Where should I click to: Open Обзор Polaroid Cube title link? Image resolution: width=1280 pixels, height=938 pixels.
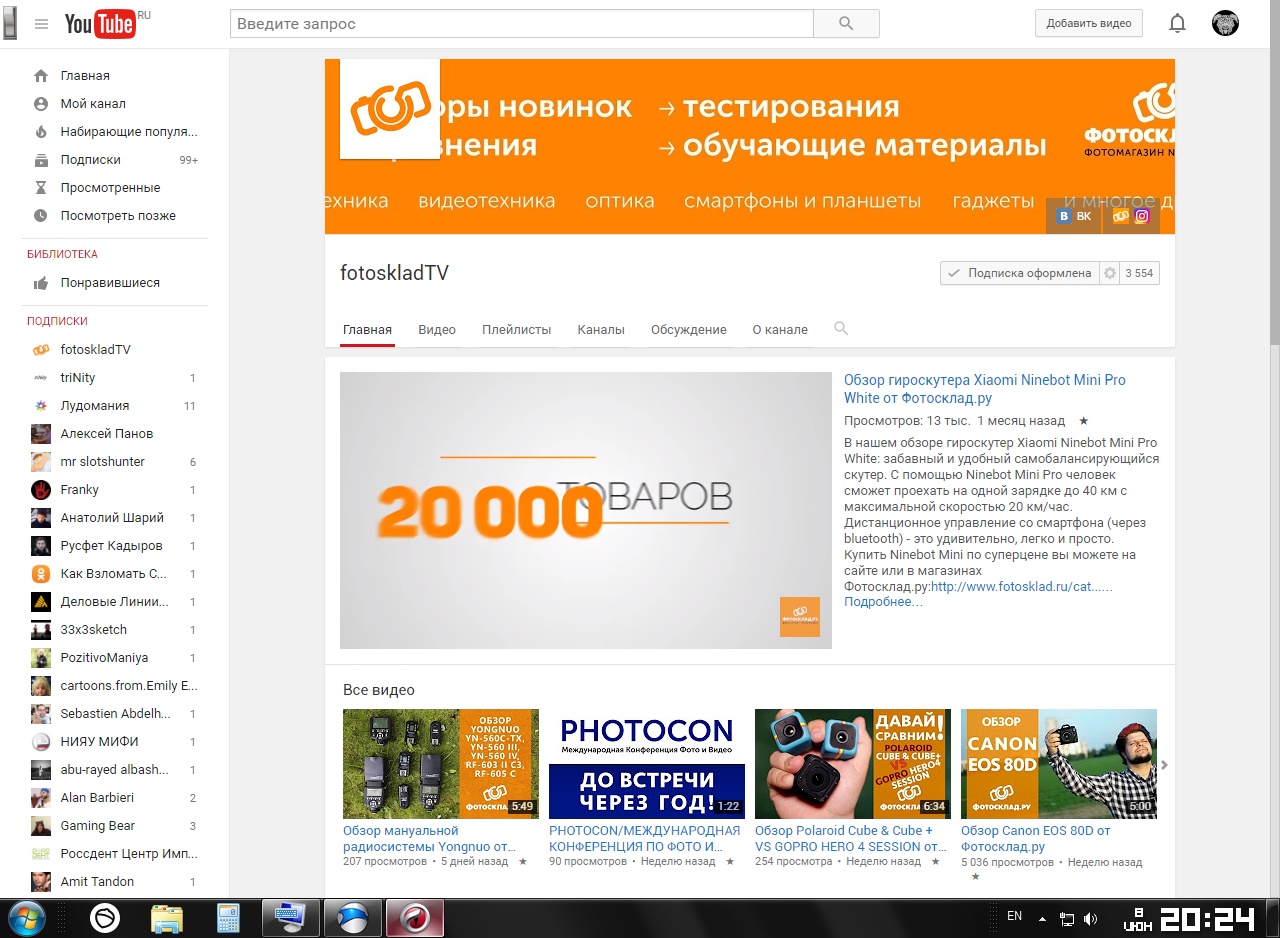point(850,838)
